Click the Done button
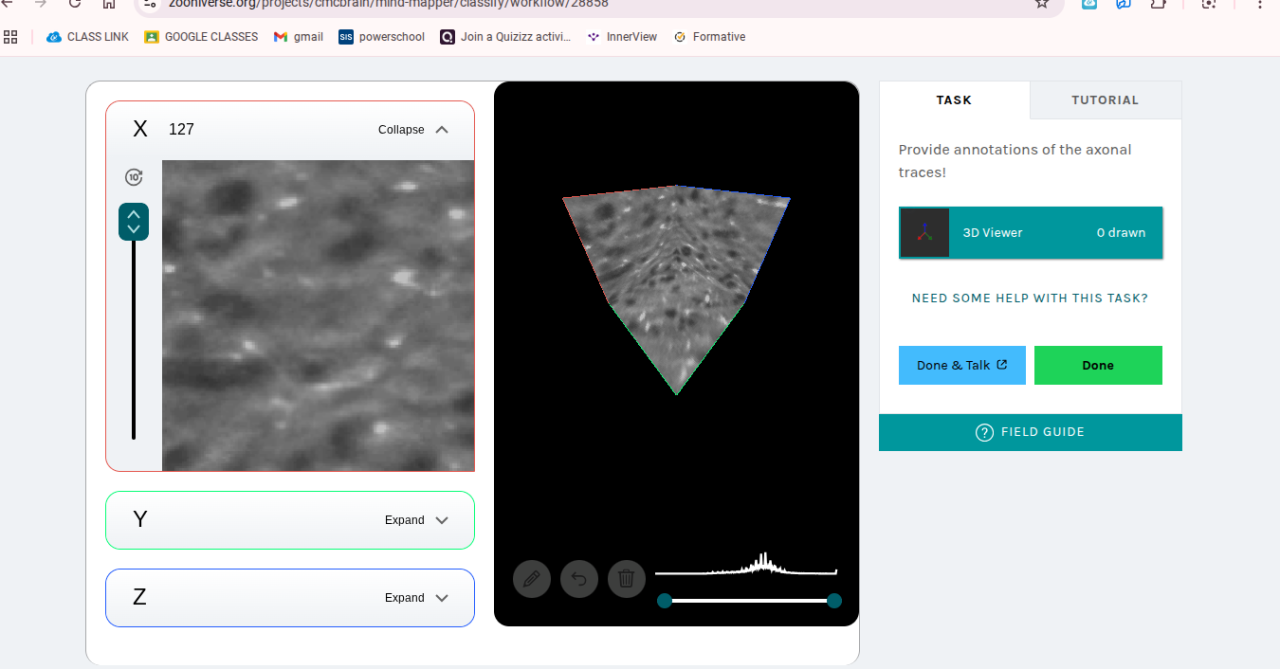 pyautogui.click(x=1098, y=365)
